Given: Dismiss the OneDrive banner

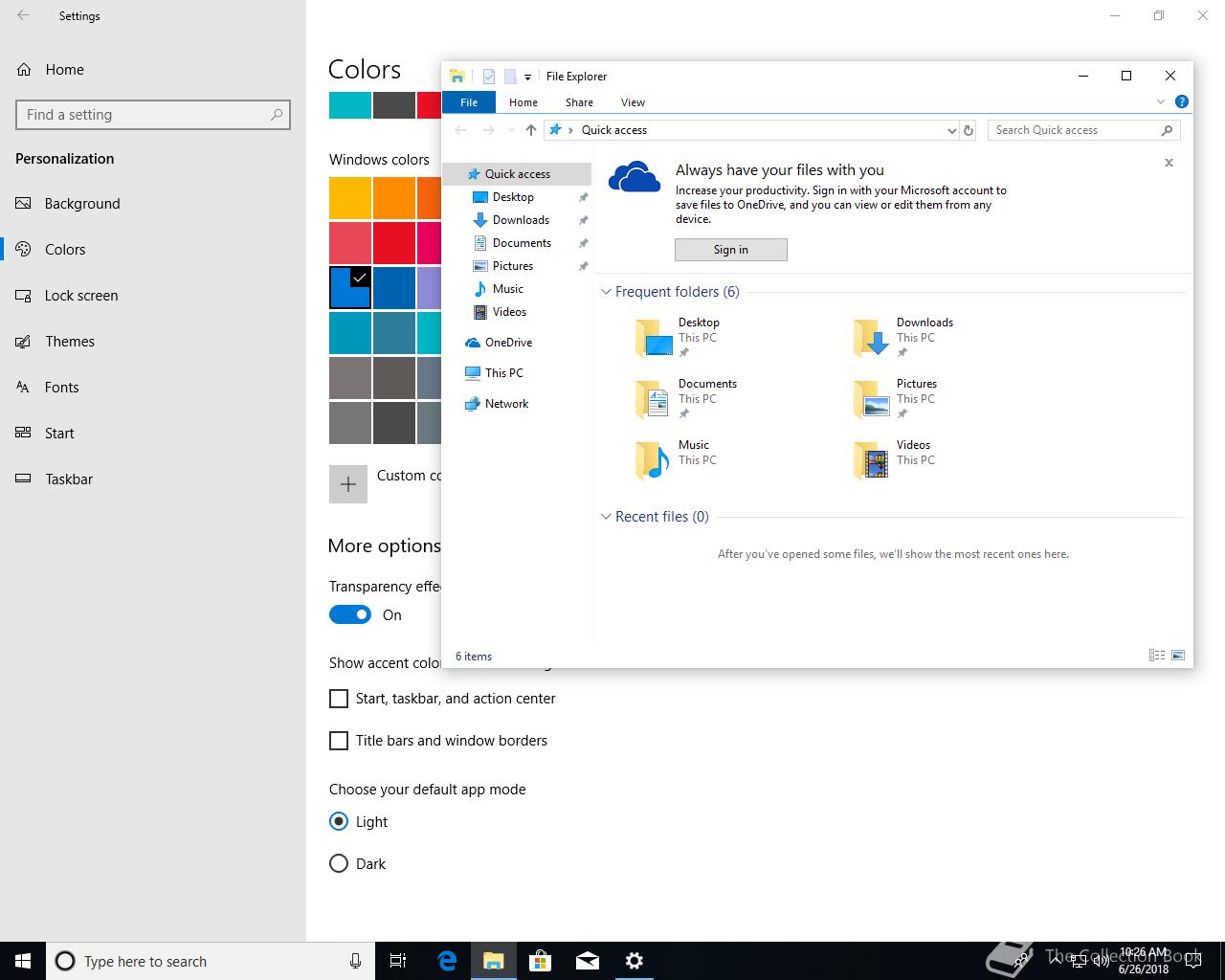Looking at the screenshot, I should click(1169, 163).
